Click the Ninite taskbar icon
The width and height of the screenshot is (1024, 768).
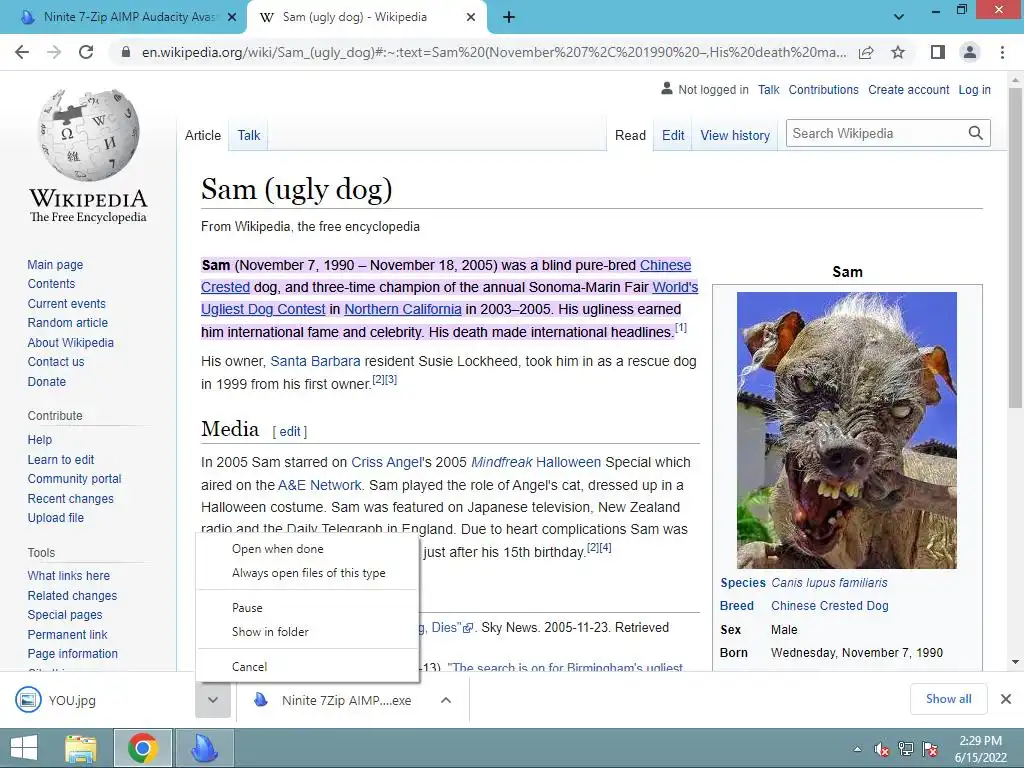[x=205, y=748]
